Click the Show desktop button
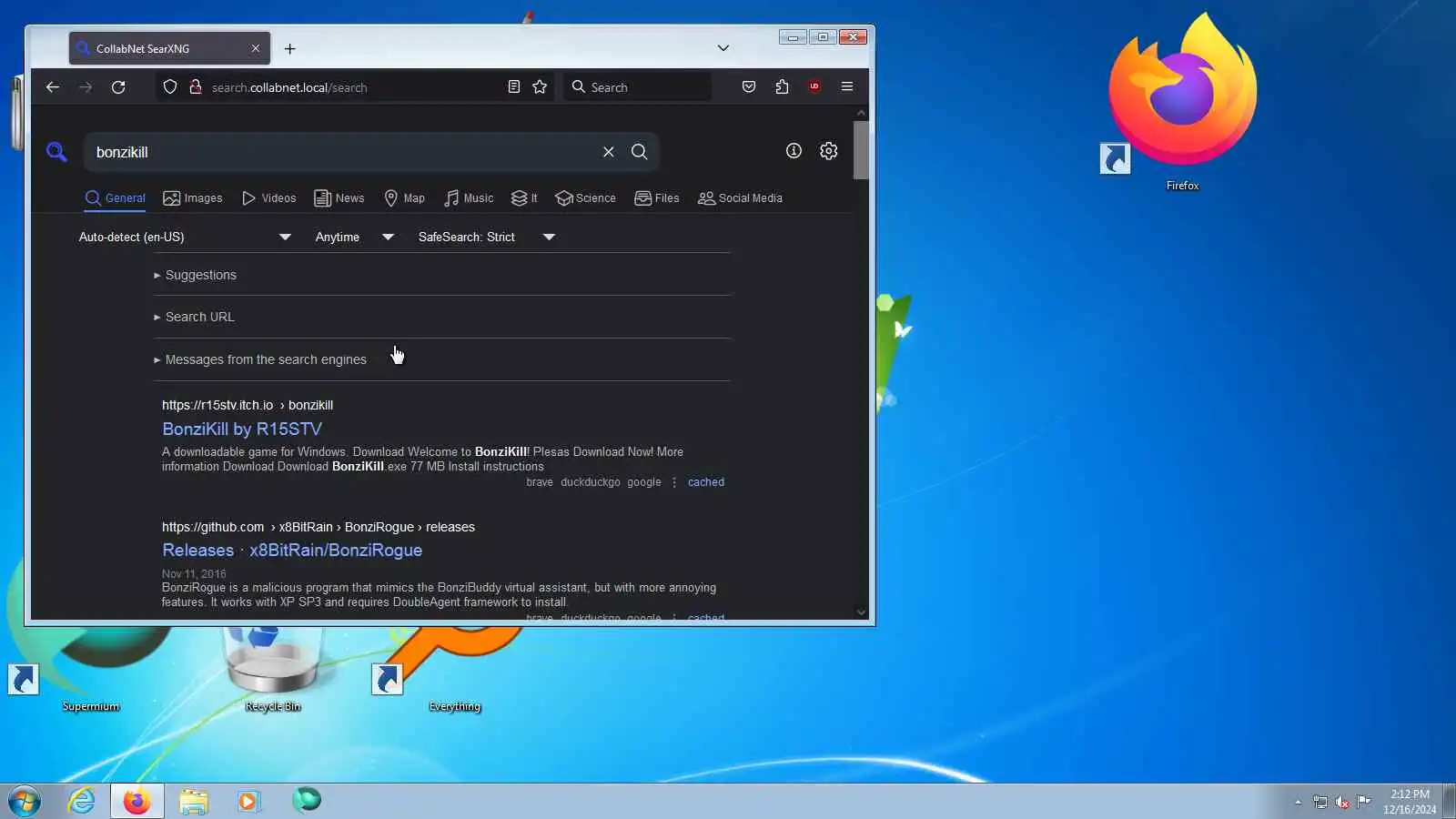This screenshot has height=819, width=1456. [1450, 801]
